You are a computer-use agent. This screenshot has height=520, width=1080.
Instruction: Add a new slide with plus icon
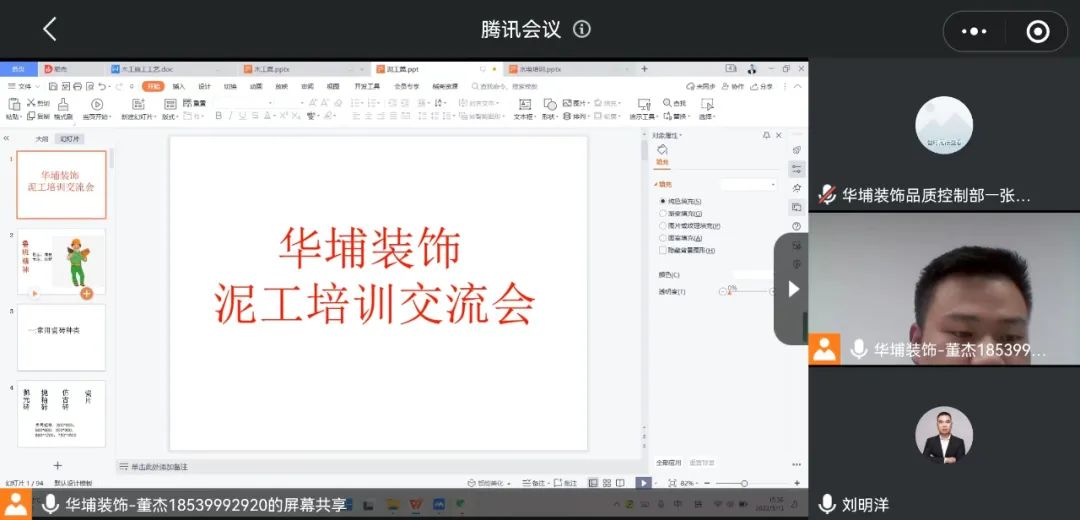click(57, 465)
